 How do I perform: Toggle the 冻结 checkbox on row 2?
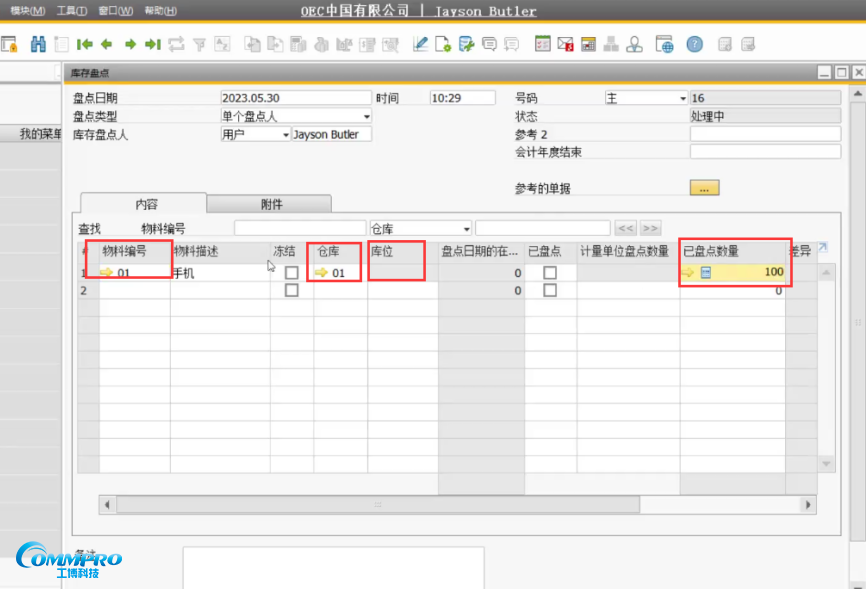coord(289,290)
